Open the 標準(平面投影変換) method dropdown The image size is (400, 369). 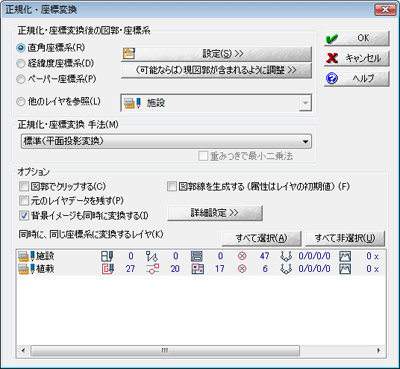click(x=166, y=141)
